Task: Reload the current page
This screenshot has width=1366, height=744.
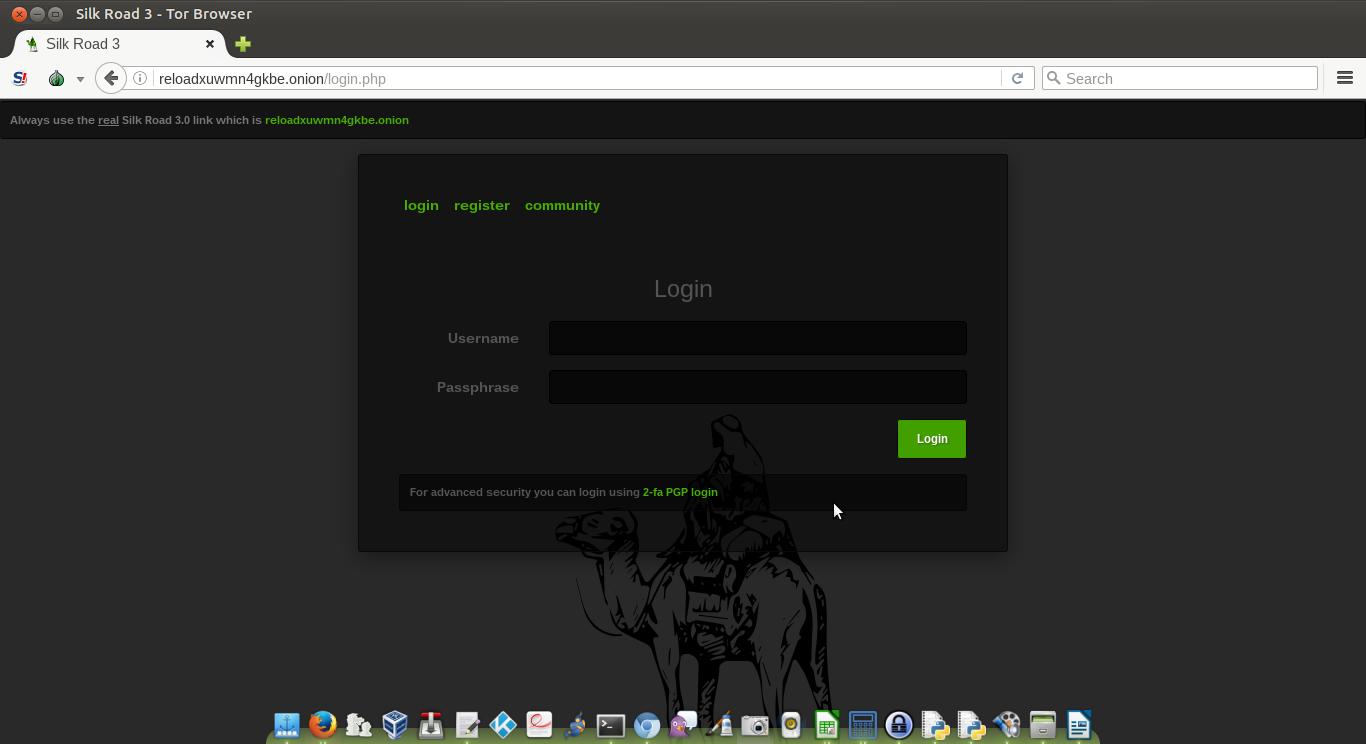Action: [1017, 78]
